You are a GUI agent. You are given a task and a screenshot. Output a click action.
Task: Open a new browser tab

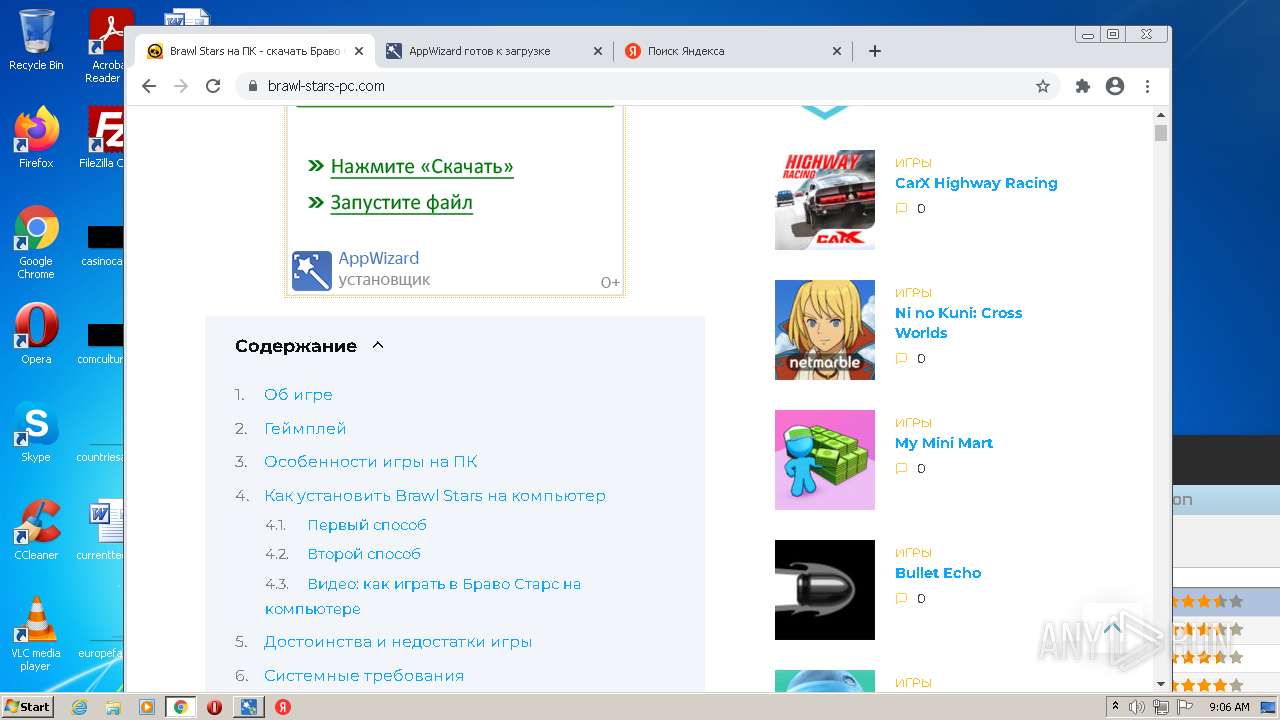point(875,51)
